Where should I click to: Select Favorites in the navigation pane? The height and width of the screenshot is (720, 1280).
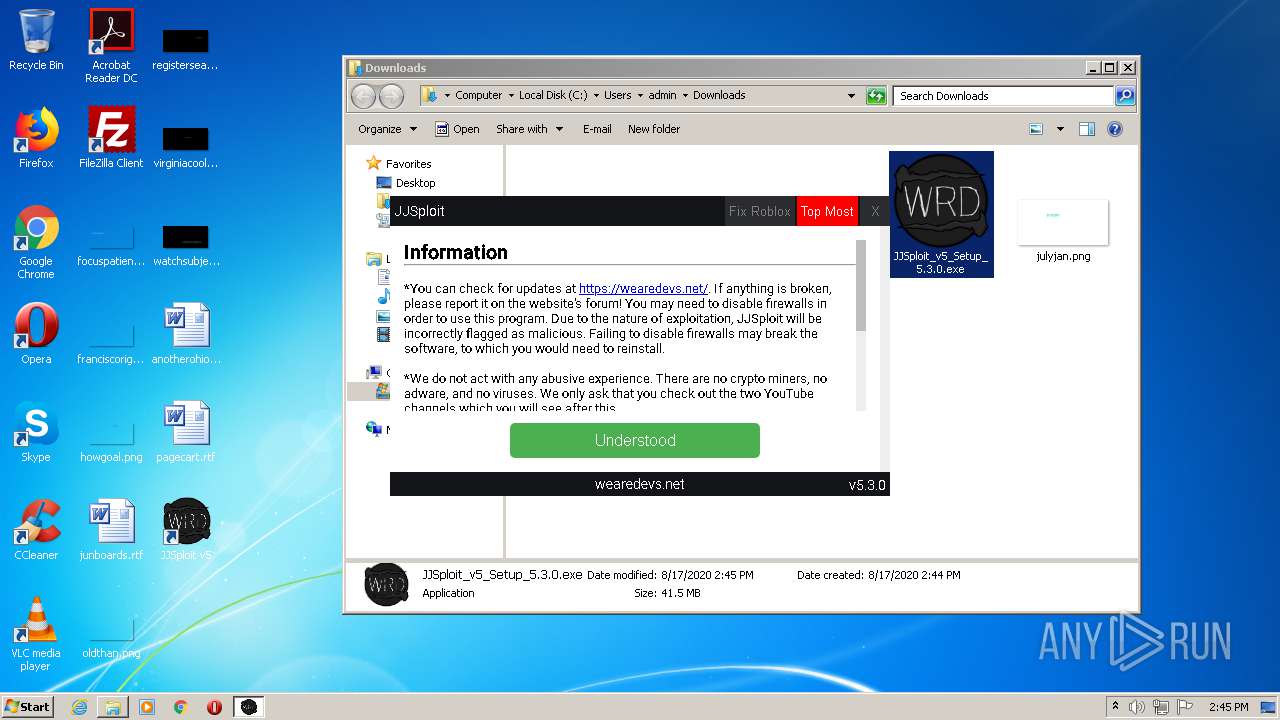click(408, 164)
